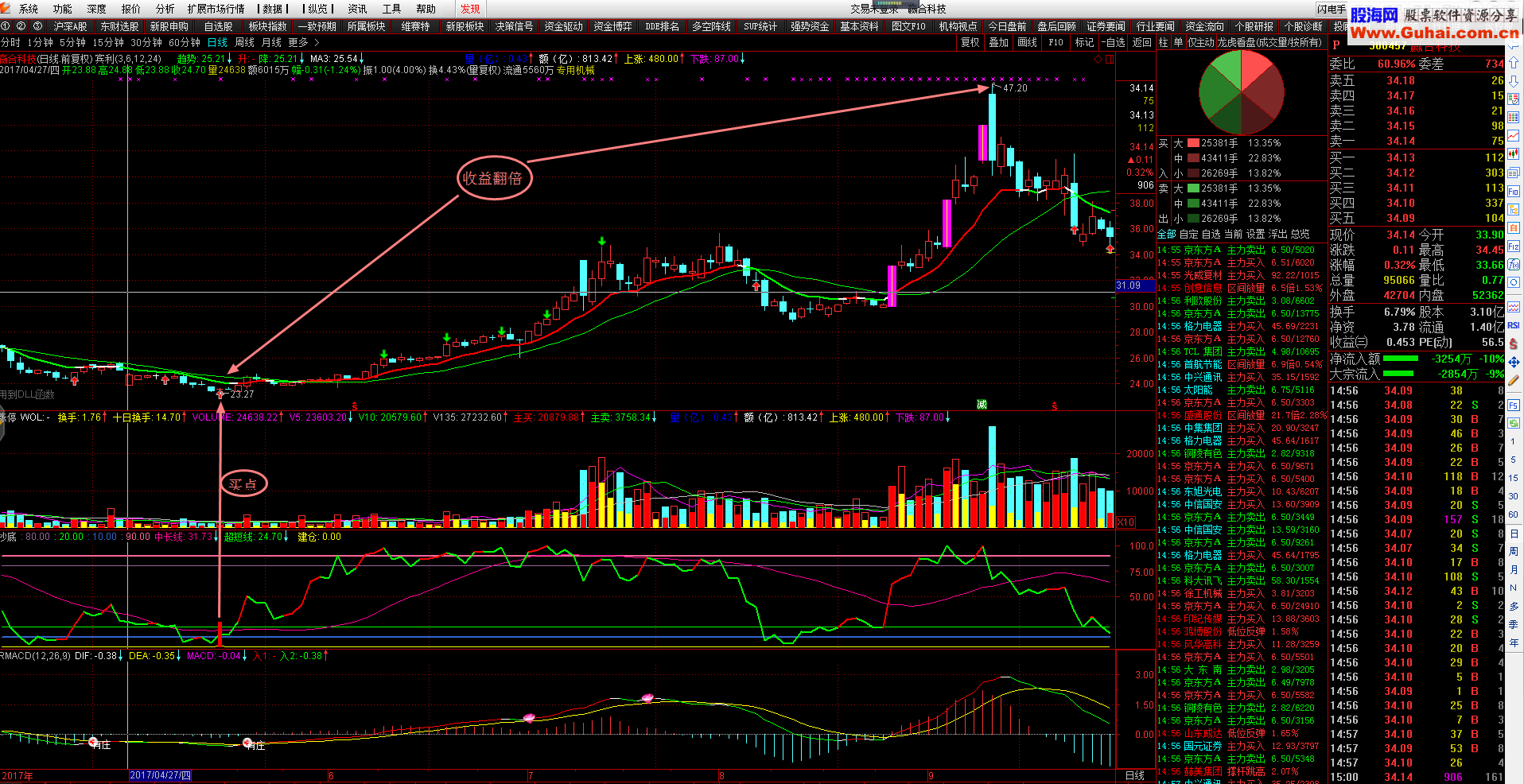Switch the data filter to 全部
This screenshot has width=1524, height=784.
(x=1166, y=234)
